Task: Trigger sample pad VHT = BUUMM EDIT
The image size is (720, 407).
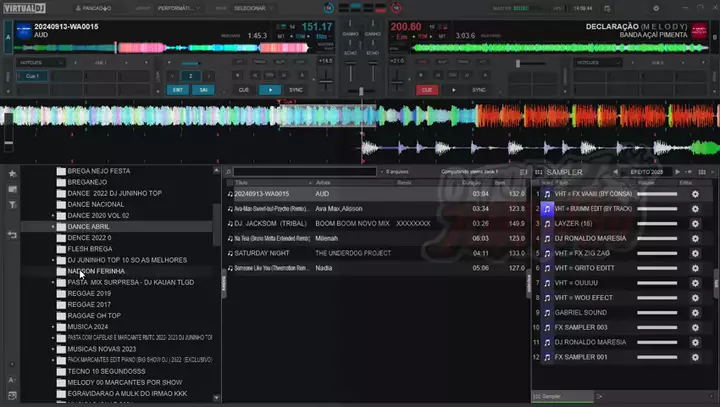Action: tap(547, 209)
